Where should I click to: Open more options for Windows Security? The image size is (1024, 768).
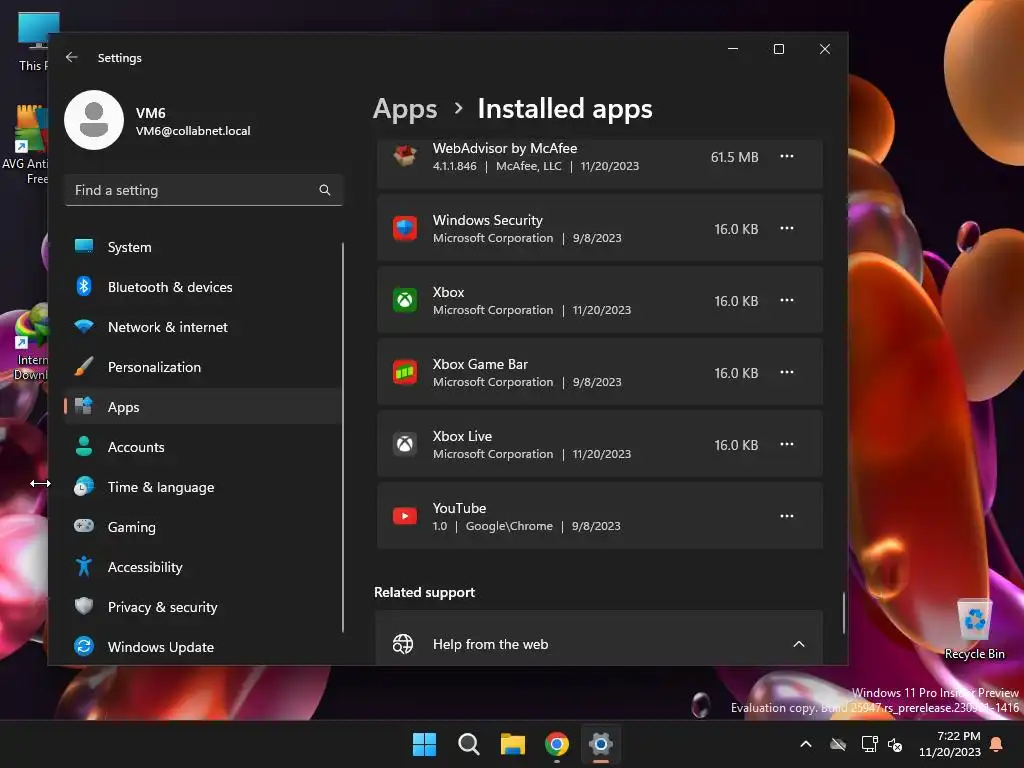787,229
